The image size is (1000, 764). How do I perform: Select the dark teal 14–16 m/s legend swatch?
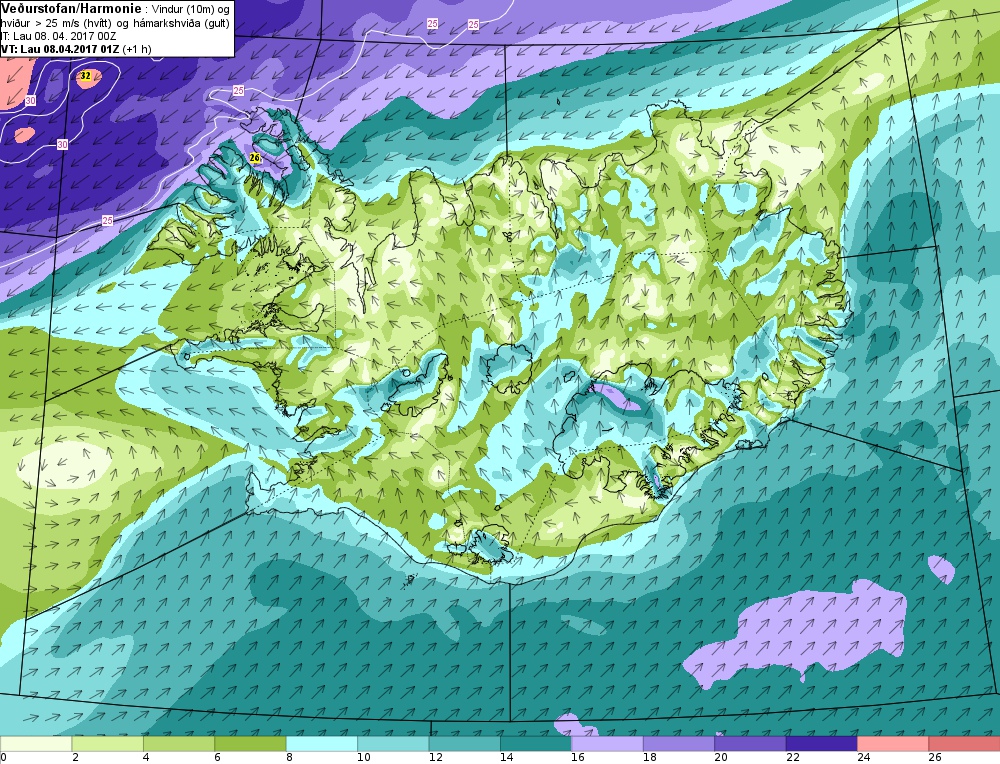(x=536, y=743)
